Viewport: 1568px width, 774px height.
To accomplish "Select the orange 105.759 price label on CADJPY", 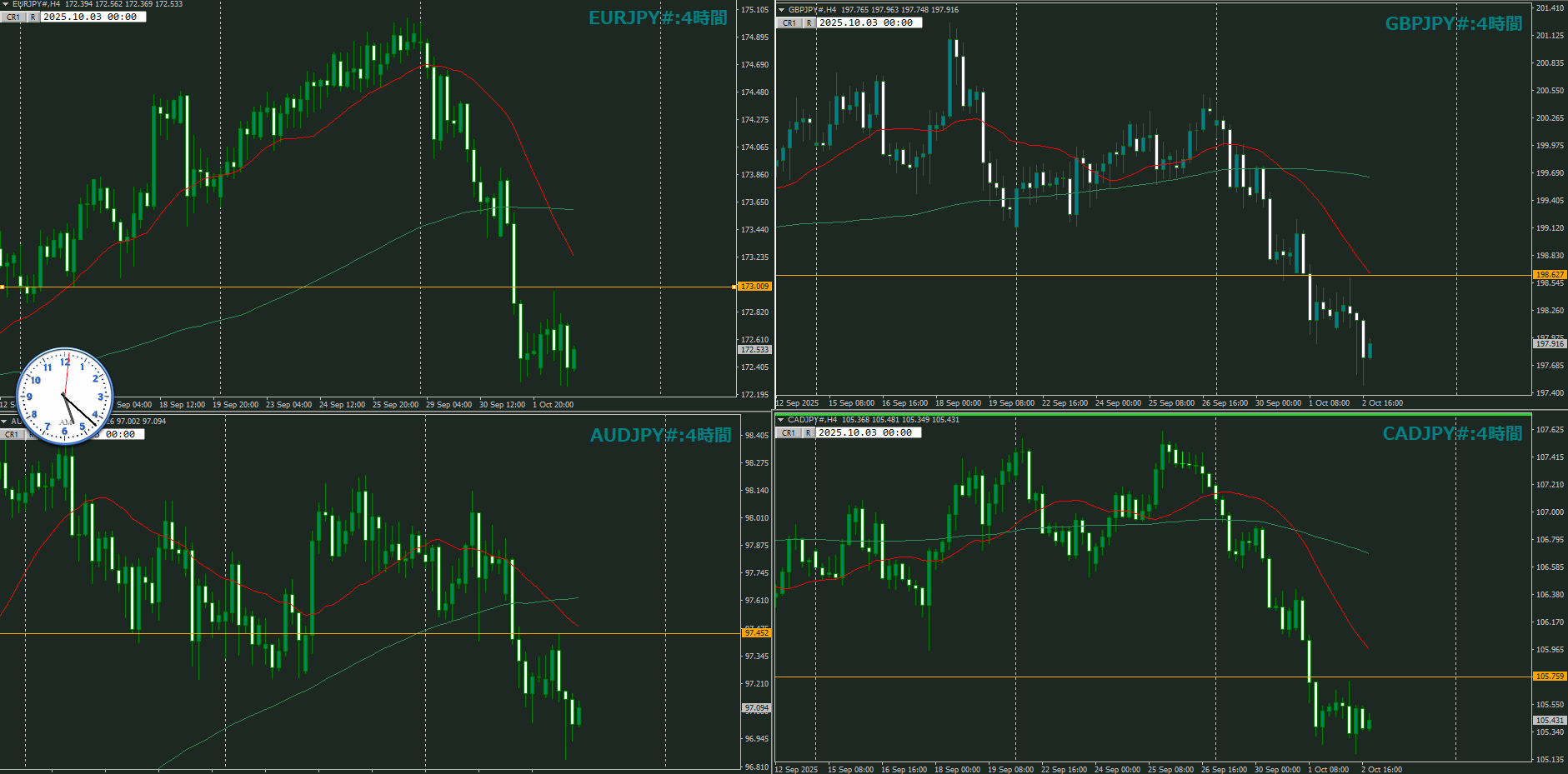I will pyautogui.click(x=1550, y=677).
